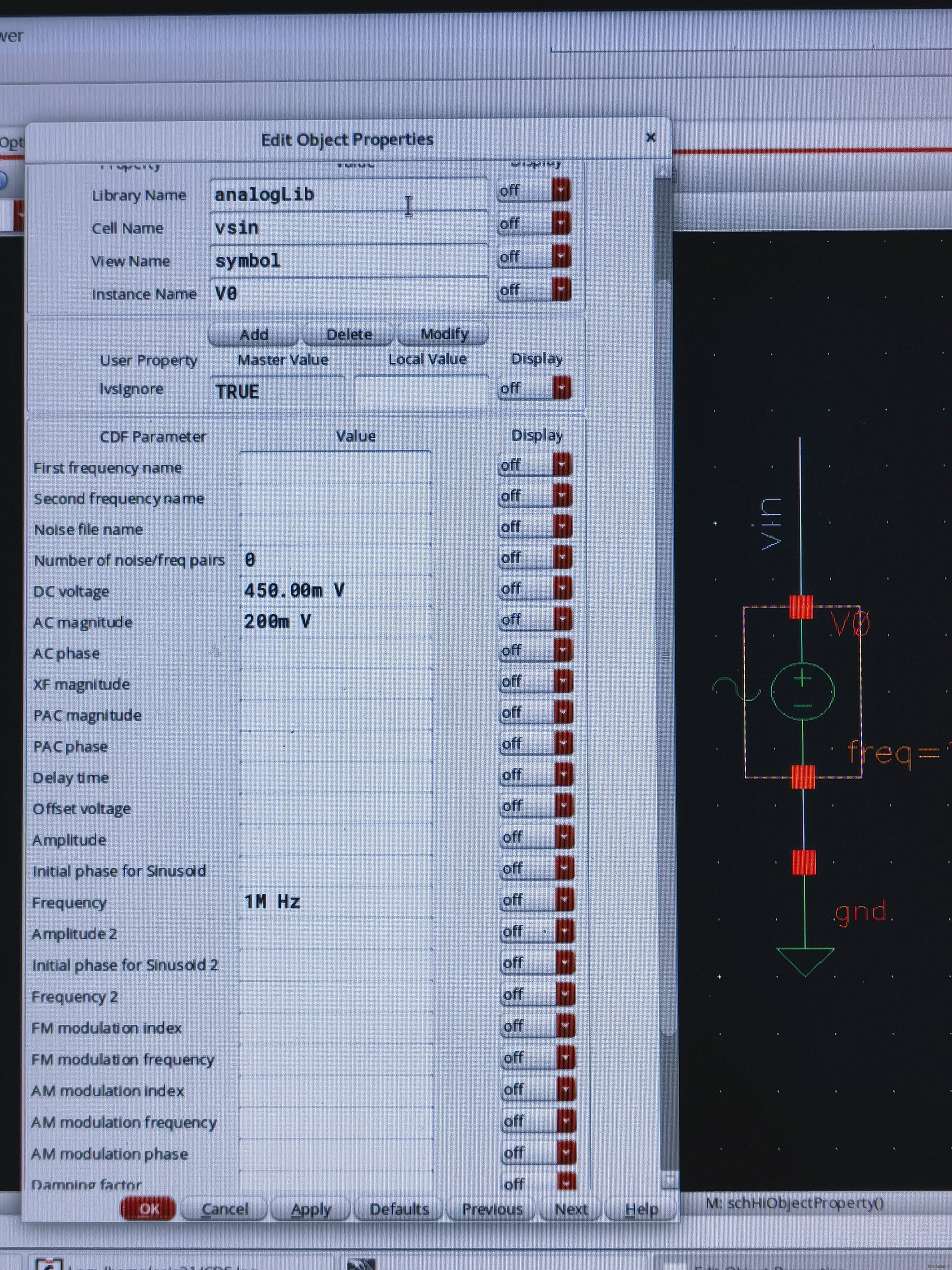952x1270 pixels.
Task: Click the V0 instance label in schematic
Action: [851, 623]
